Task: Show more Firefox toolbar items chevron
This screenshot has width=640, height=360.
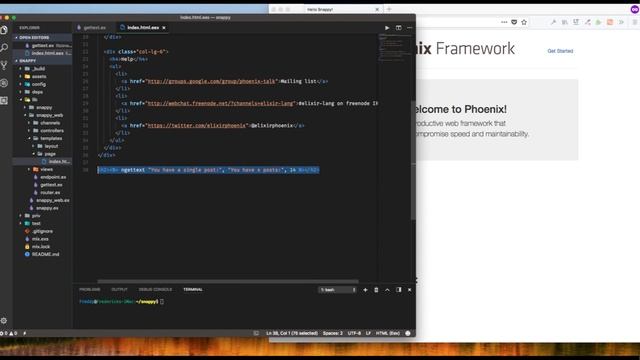Action: click(x=621, y=22)
